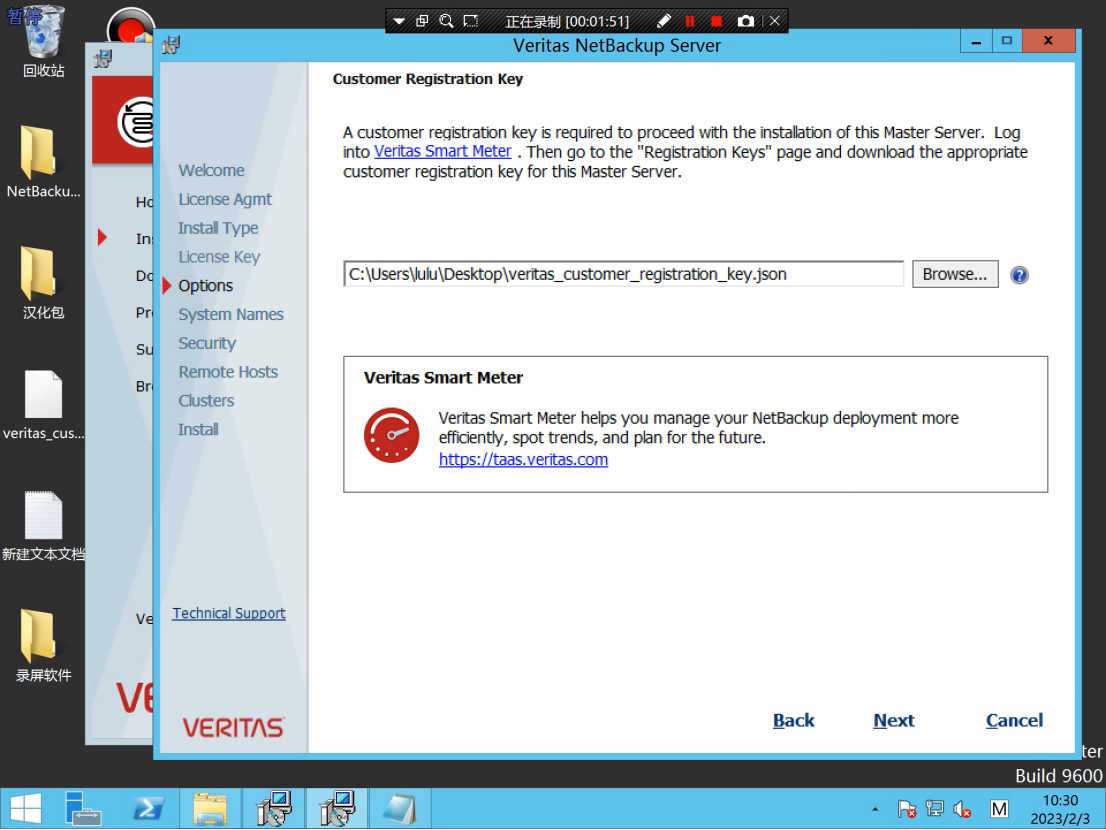Close the recording toolbar
This screenshot has width=1106, height=830.
(774, 21)
